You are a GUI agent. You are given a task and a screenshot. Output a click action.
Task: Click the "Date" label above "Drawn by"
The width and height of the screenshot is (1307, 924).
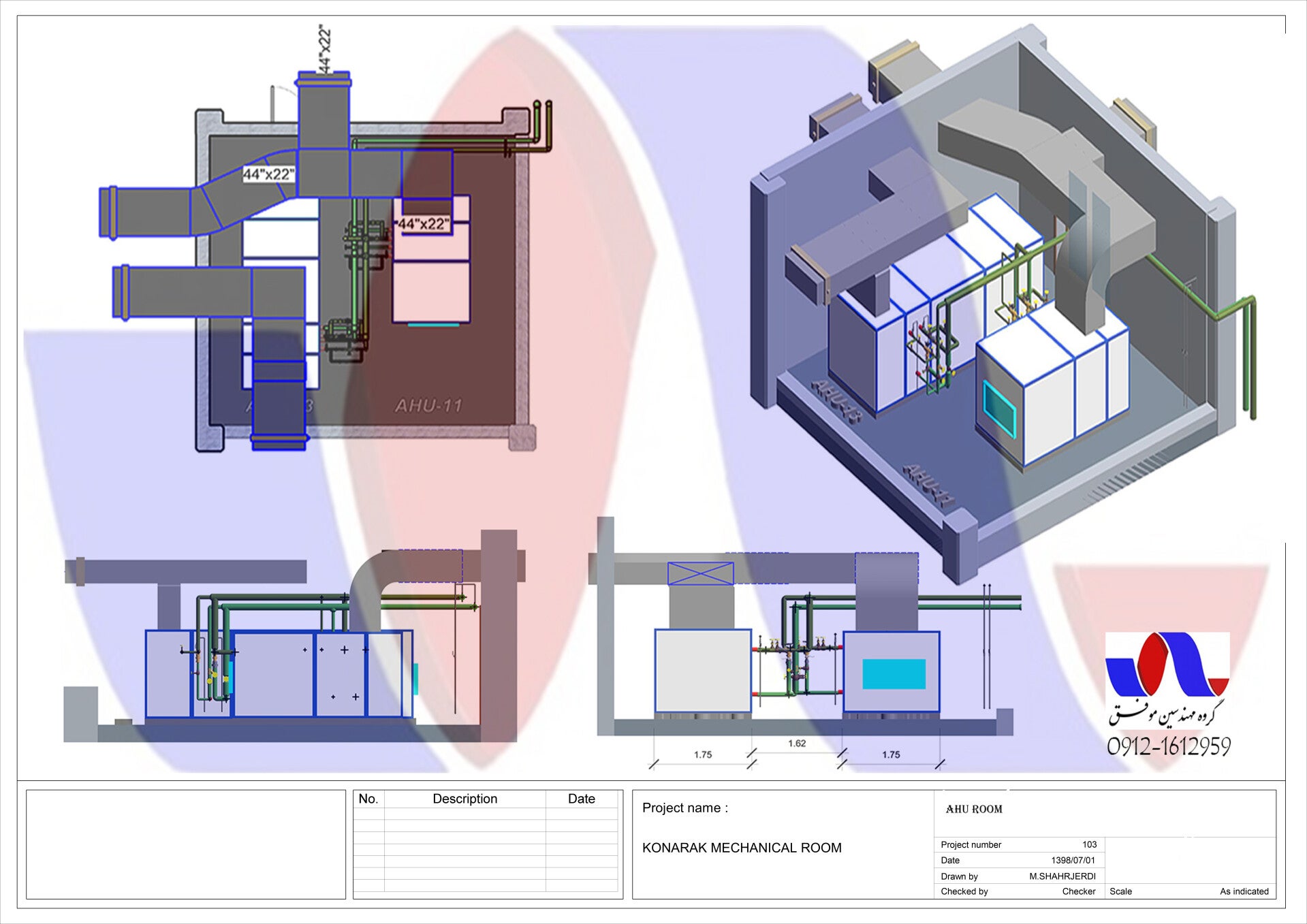950,861
